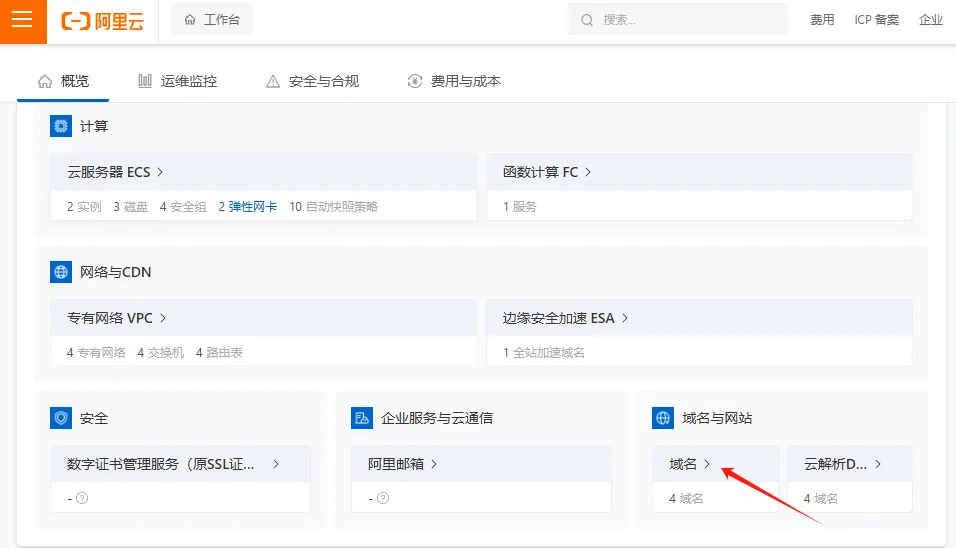Open 函数计算 FC
Image resolution: width=956 pixels, height=548 pixels.
[x=540, y=172]
